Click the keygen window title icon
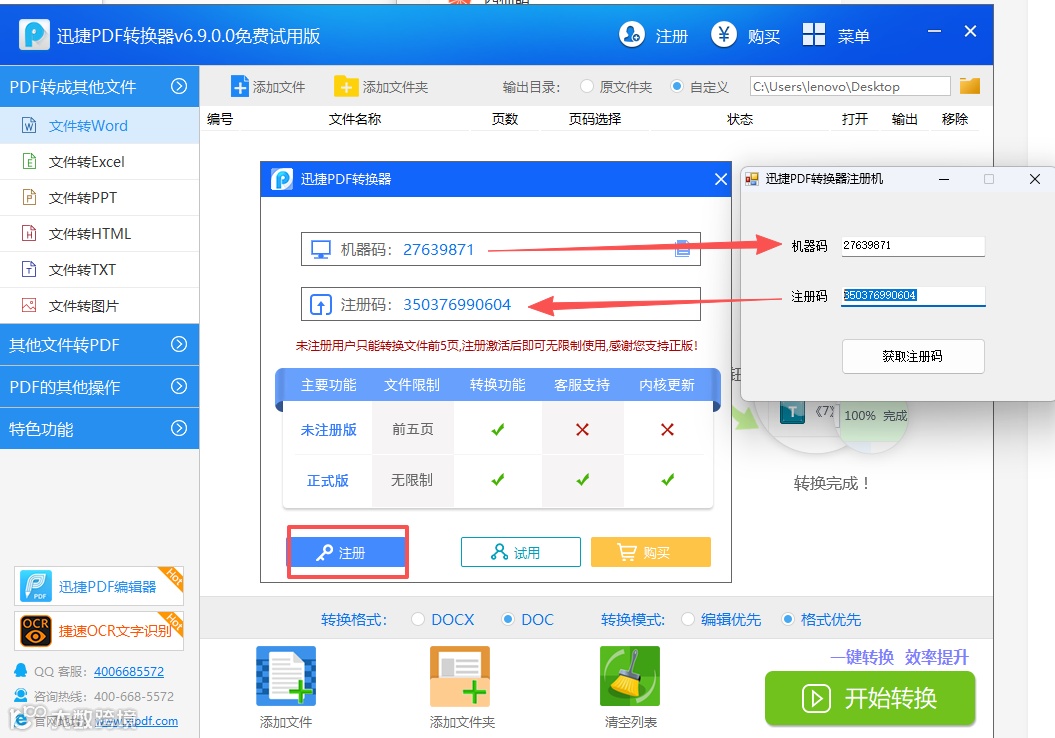 click(752, 179)
